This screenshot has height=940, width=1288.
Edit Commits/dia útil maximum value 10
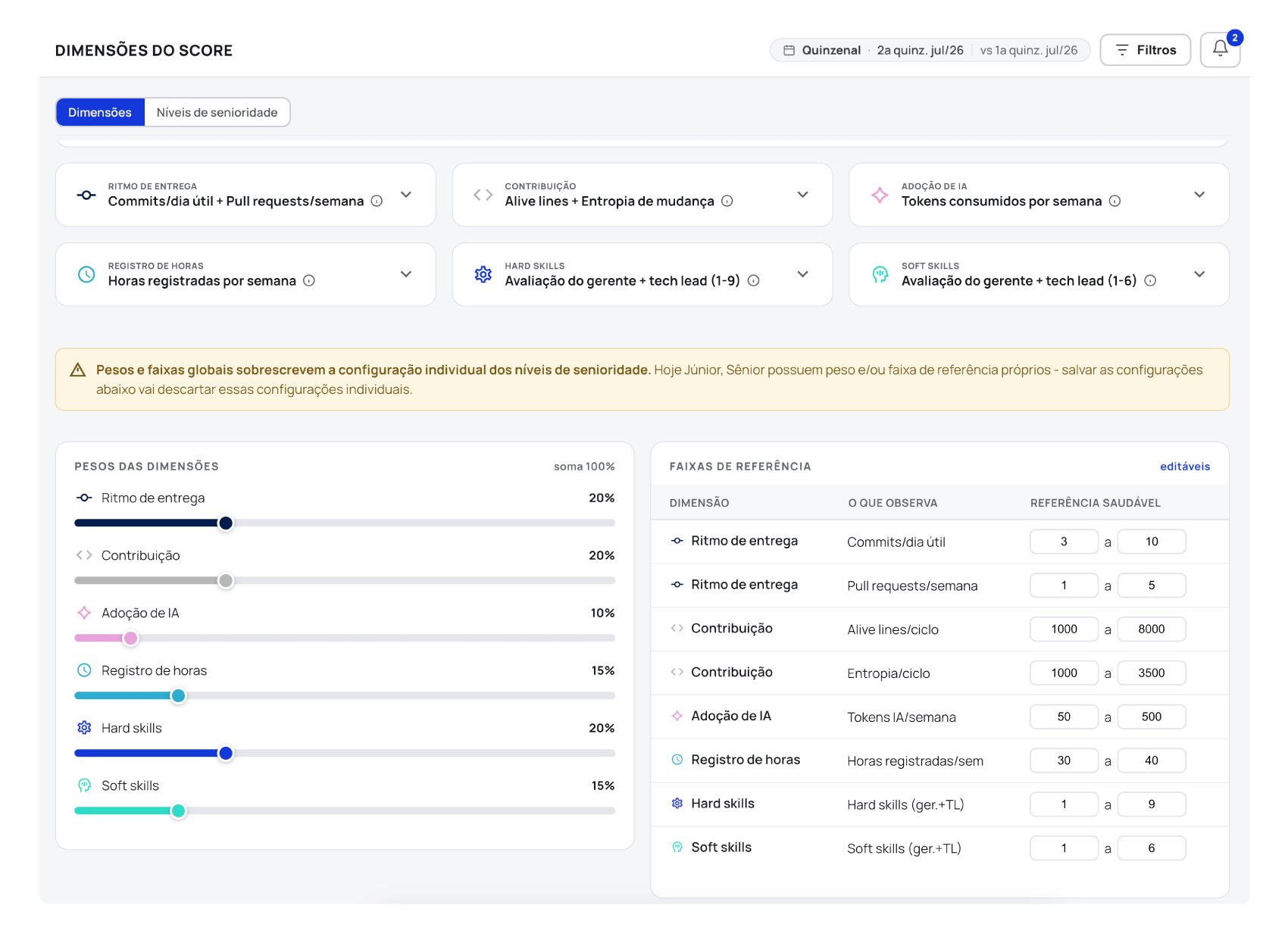[1152, 542]
